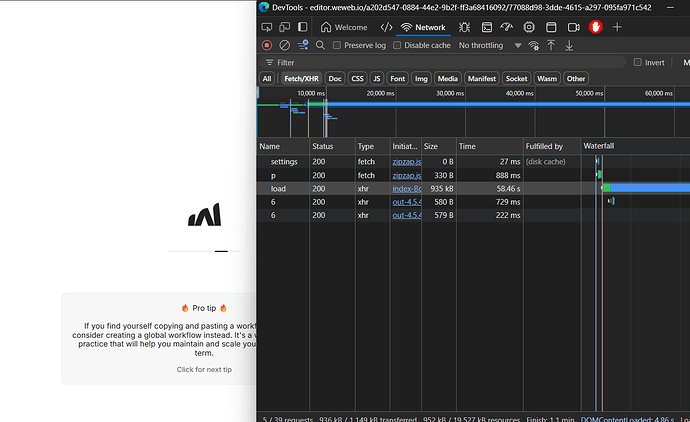The height and width of the screenshot is (422, 690).
Task: Open the Welcome tab
Action: click(344, 27)
